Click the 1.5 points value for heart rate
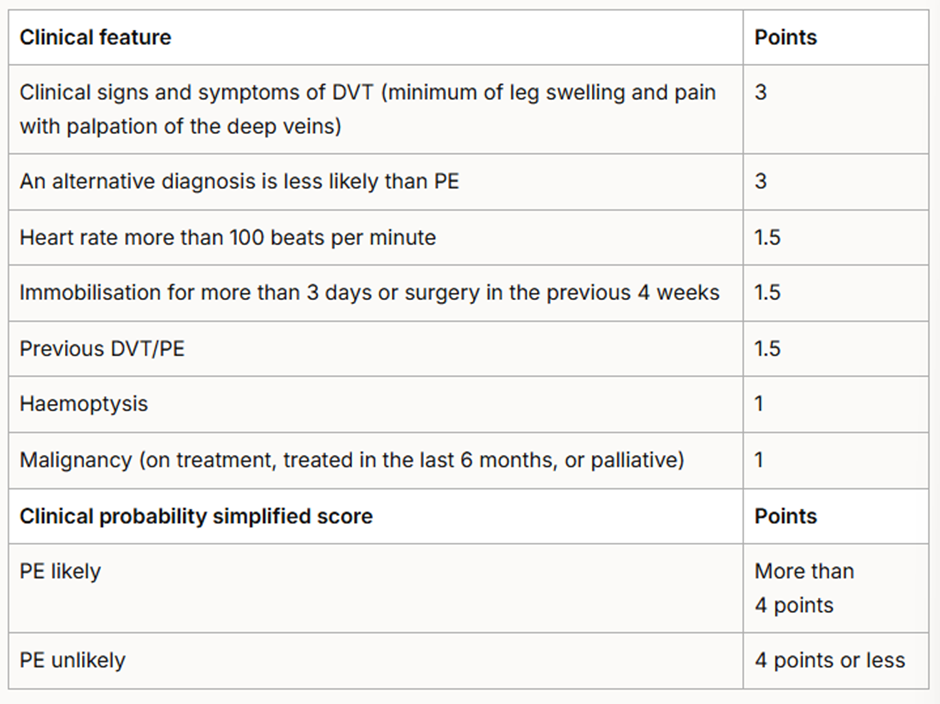Image resolution: width=940 pixels, height=704 pixels. click(768, 238)
